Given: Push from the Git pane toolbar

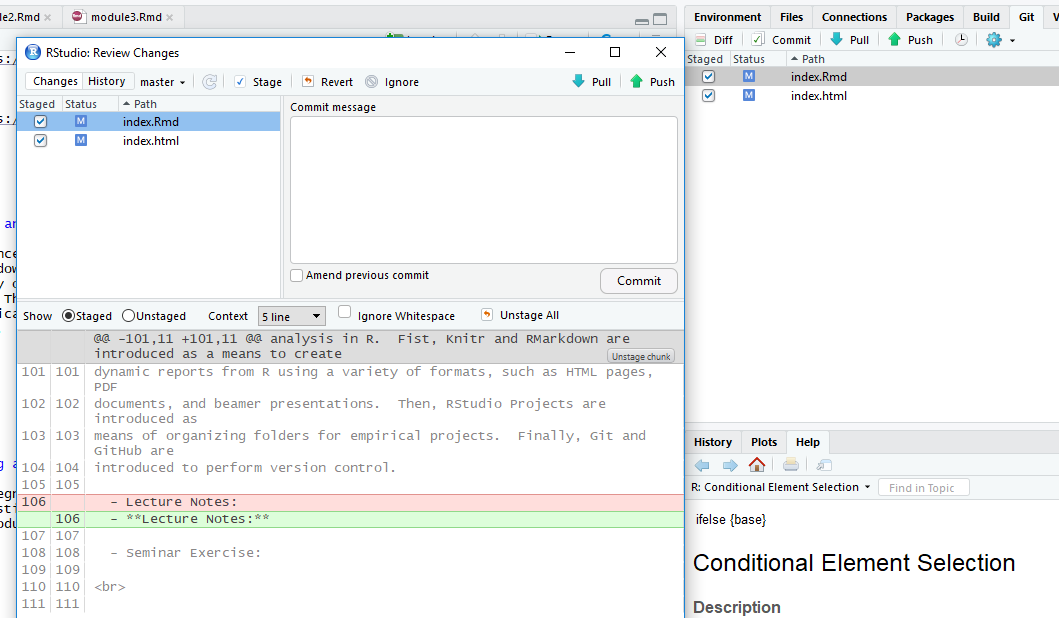Looking at the screenshot, I should (x=910, y=40).
